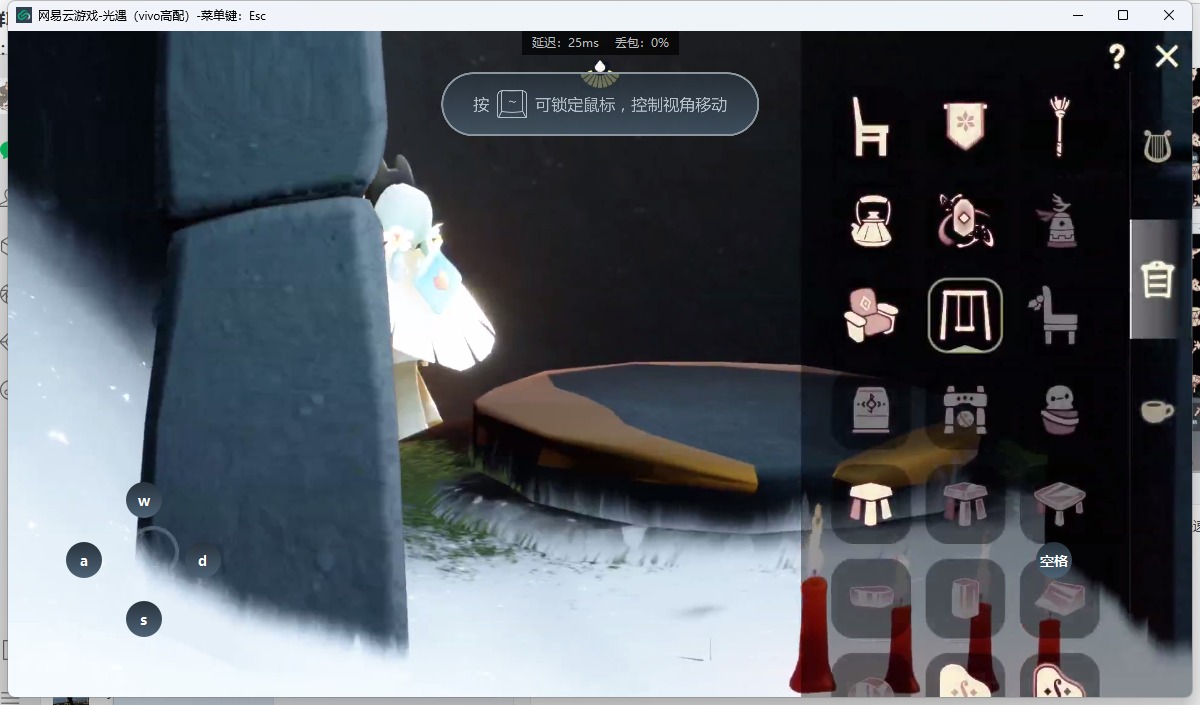Select the gong frame prop
The height and width of the screenshot is (705, 1200).
pyautogui.click(x=965, y=409)
